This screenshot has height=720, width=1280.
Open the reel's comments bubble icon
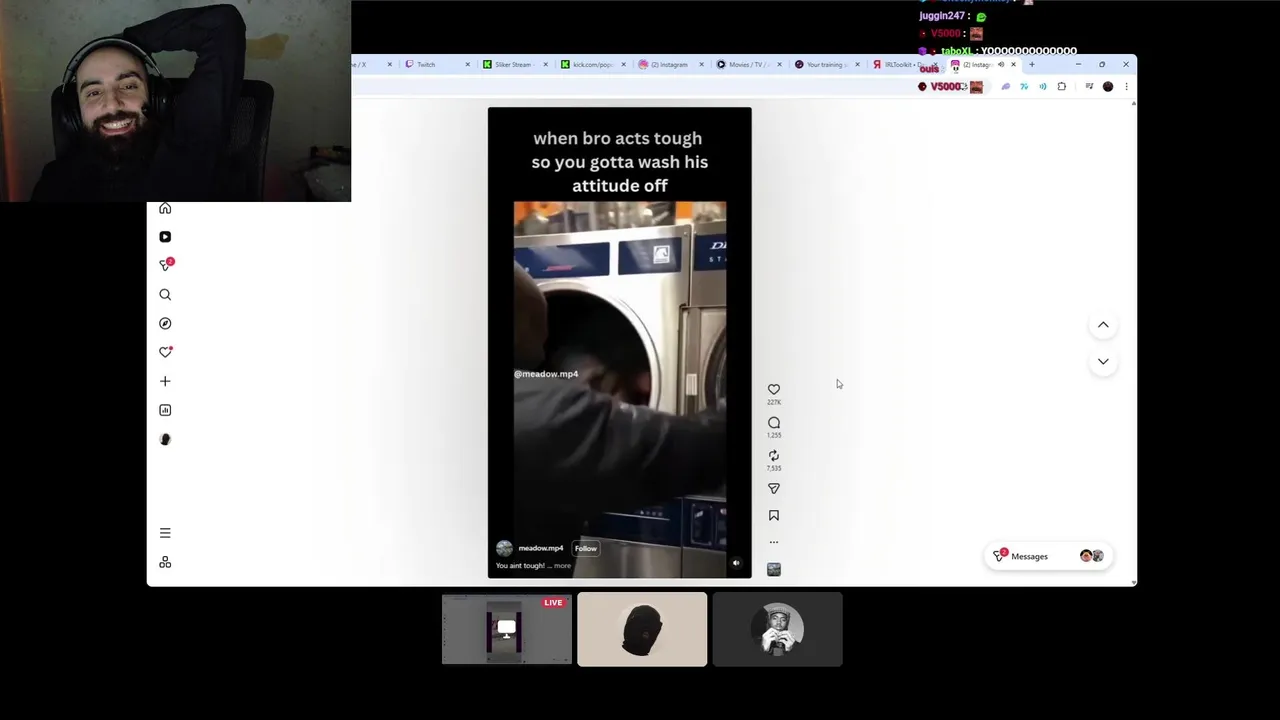[774, 422]
